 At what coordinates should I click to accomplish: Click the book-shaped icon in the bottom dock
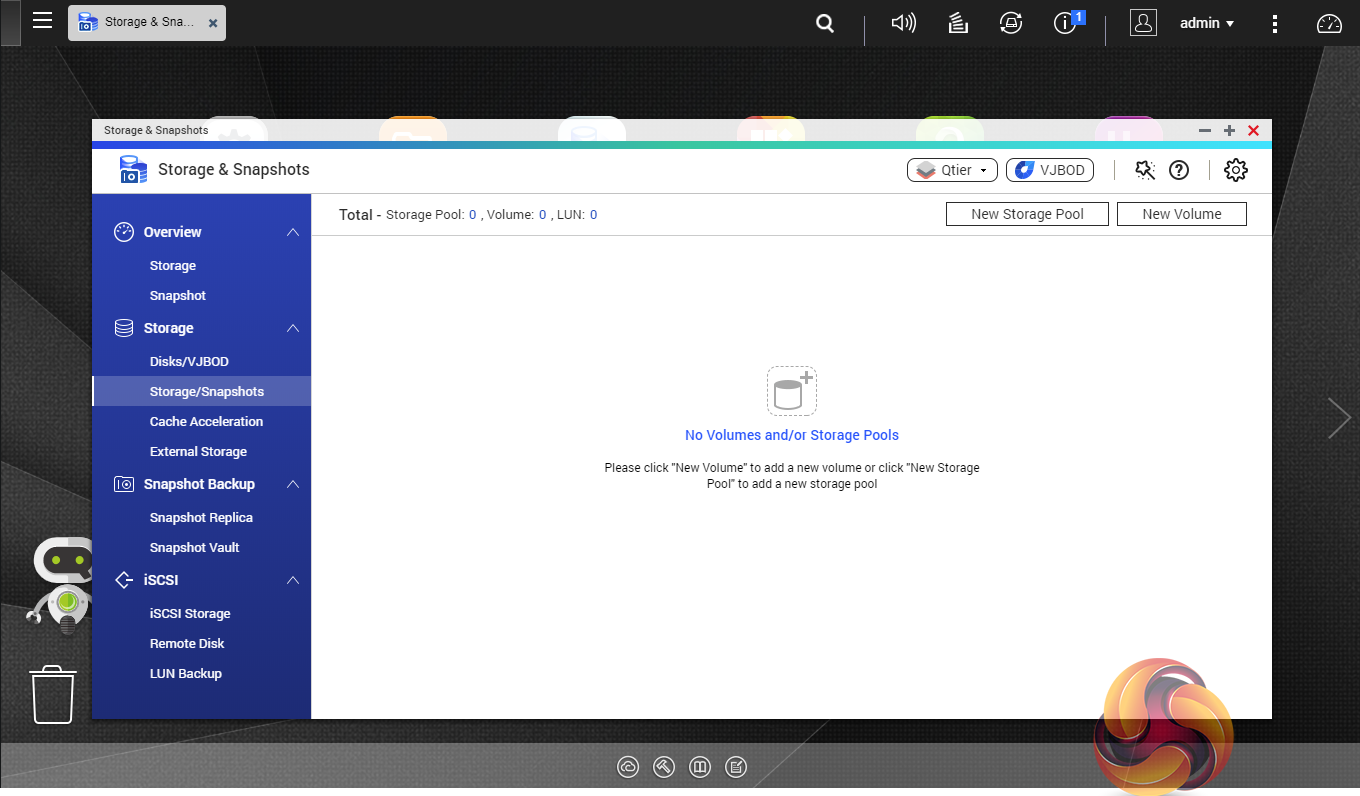click(700, 767)
